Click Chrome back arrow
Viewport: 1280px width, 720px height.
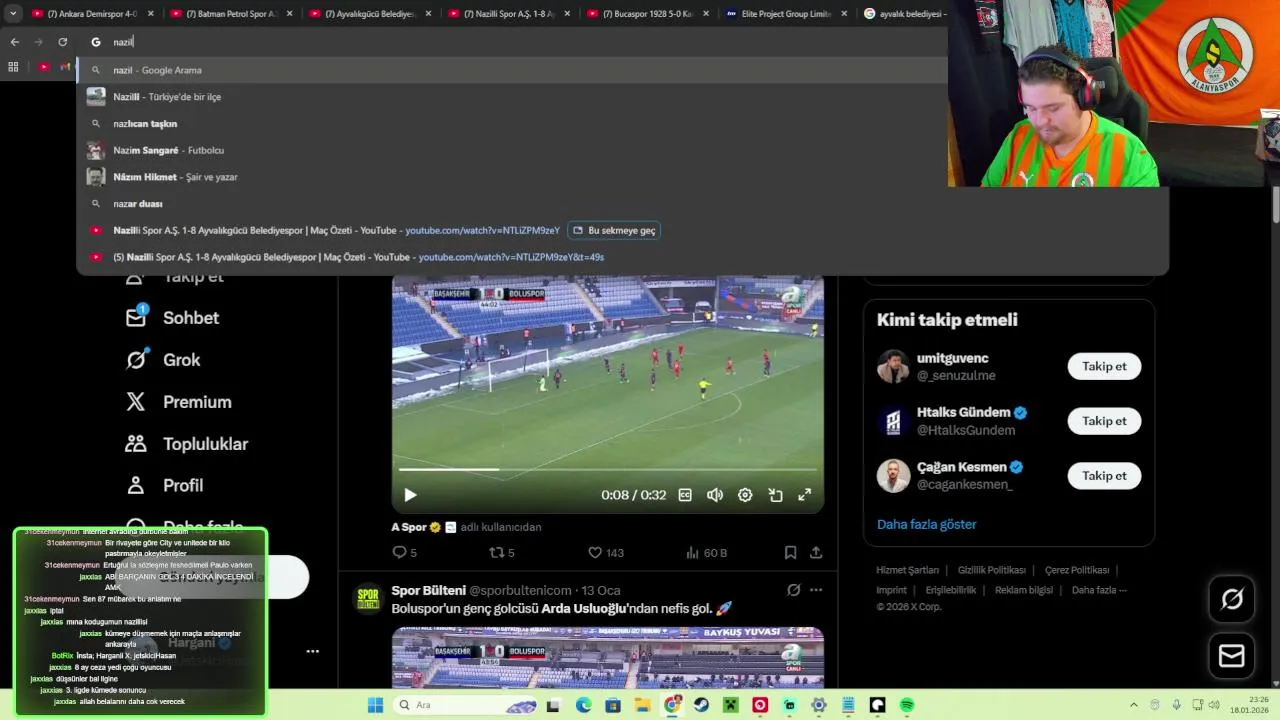coord(14,42)
